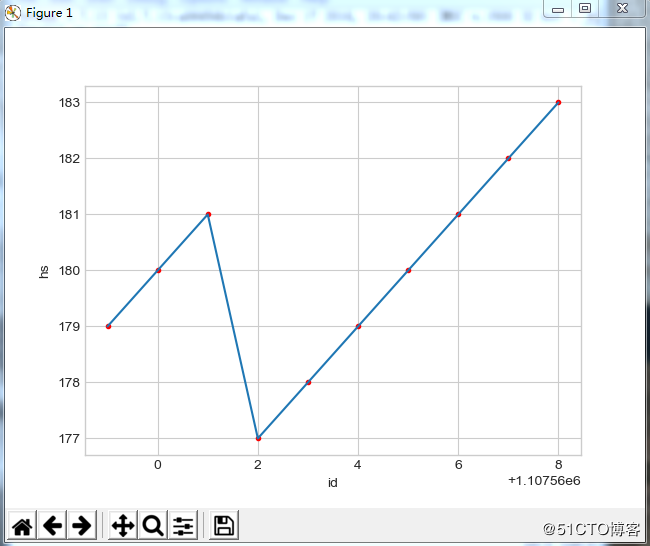Click the x-axis tick label 0

[x=158, y=465]
